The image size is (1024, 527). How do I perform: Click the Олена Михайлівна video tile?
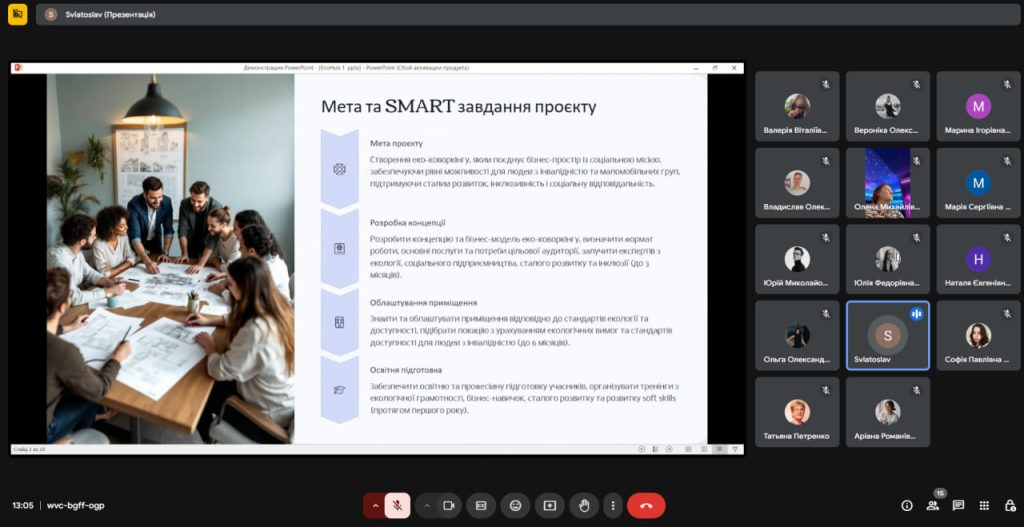tap(887, 182)
